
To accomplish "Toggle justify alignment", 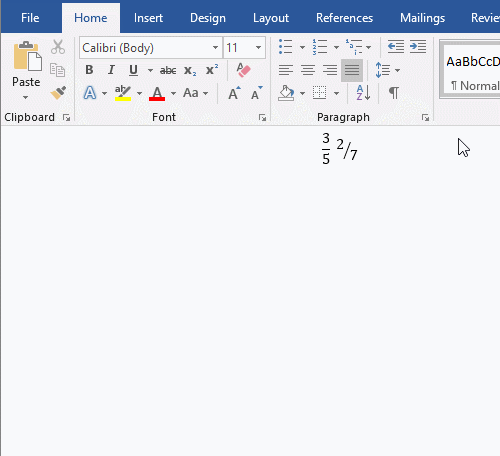I will pos(352,70).
